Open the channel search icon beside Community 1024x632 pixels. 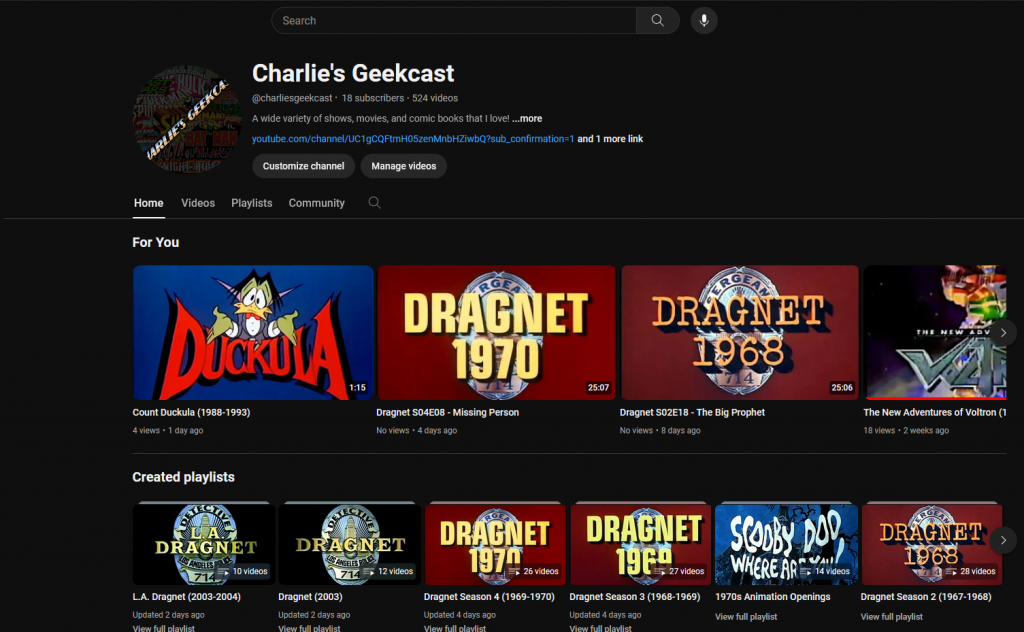click(x=374, y=202)
